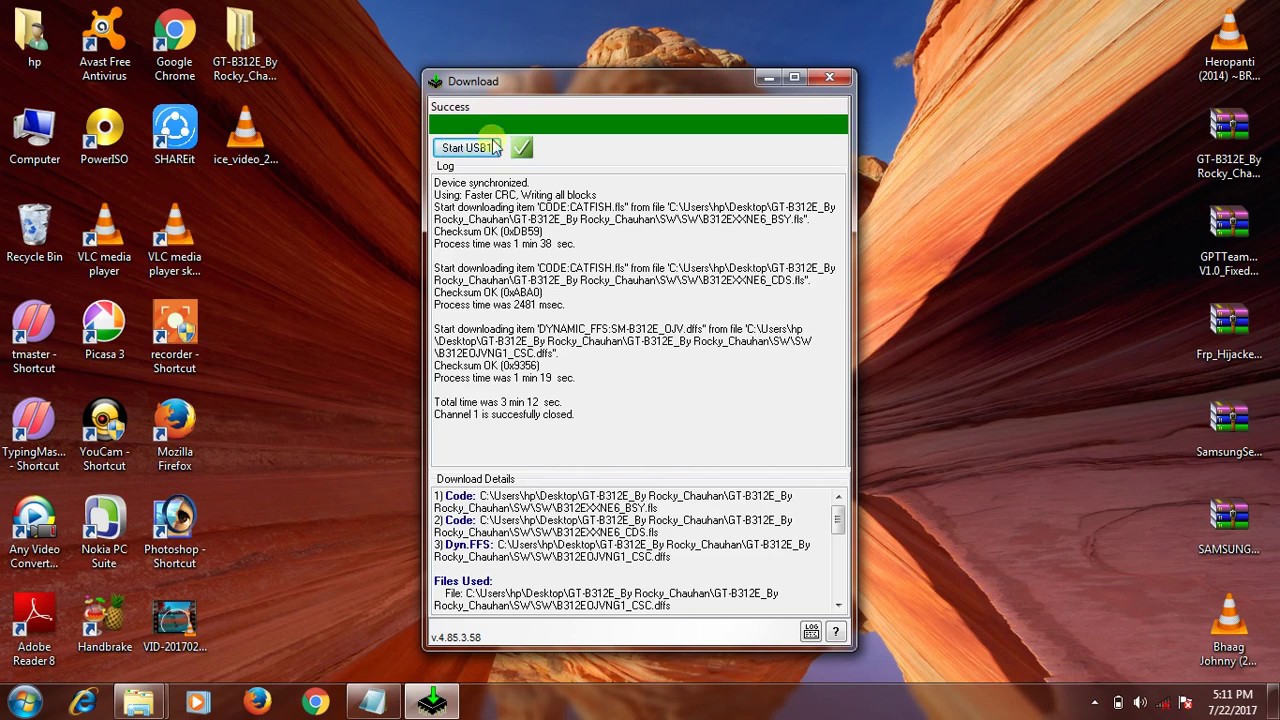Screen dimensions: 1280x720
Task: Select 'VLC media player sk...' desktop shortcut
Action: tap(174, 240)
